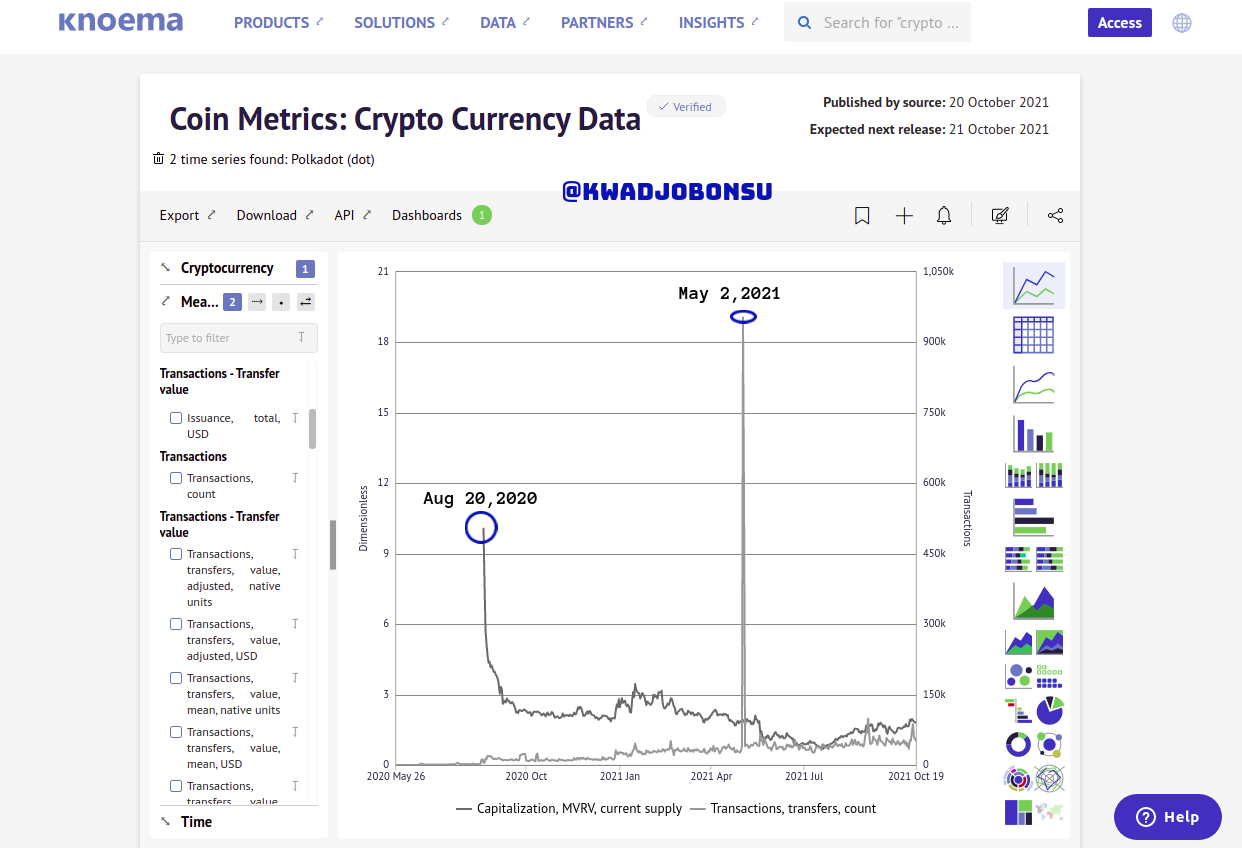Choose the vertical bar chart icon
1242x848 pixels.
point(1034,434)
